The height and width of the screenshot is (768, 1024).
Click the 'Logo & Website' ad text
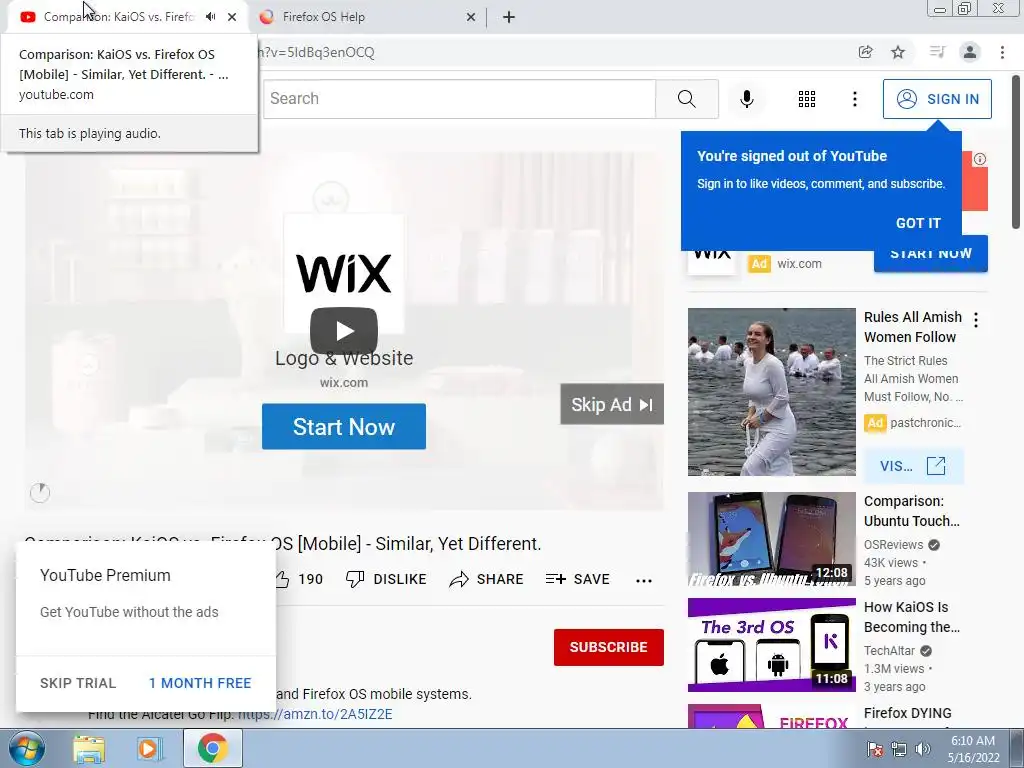[x=344, y=358]
